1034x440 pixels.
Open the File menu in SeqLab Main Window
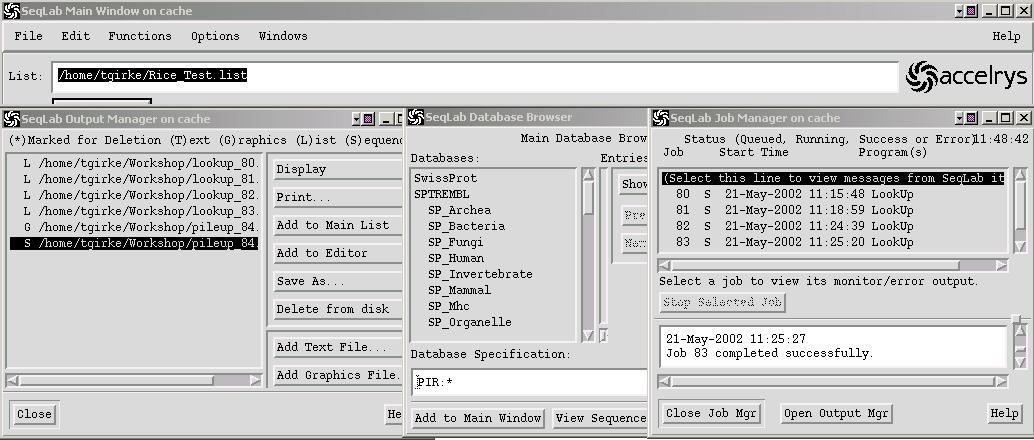pyautogui.click(x=28, y=36)
